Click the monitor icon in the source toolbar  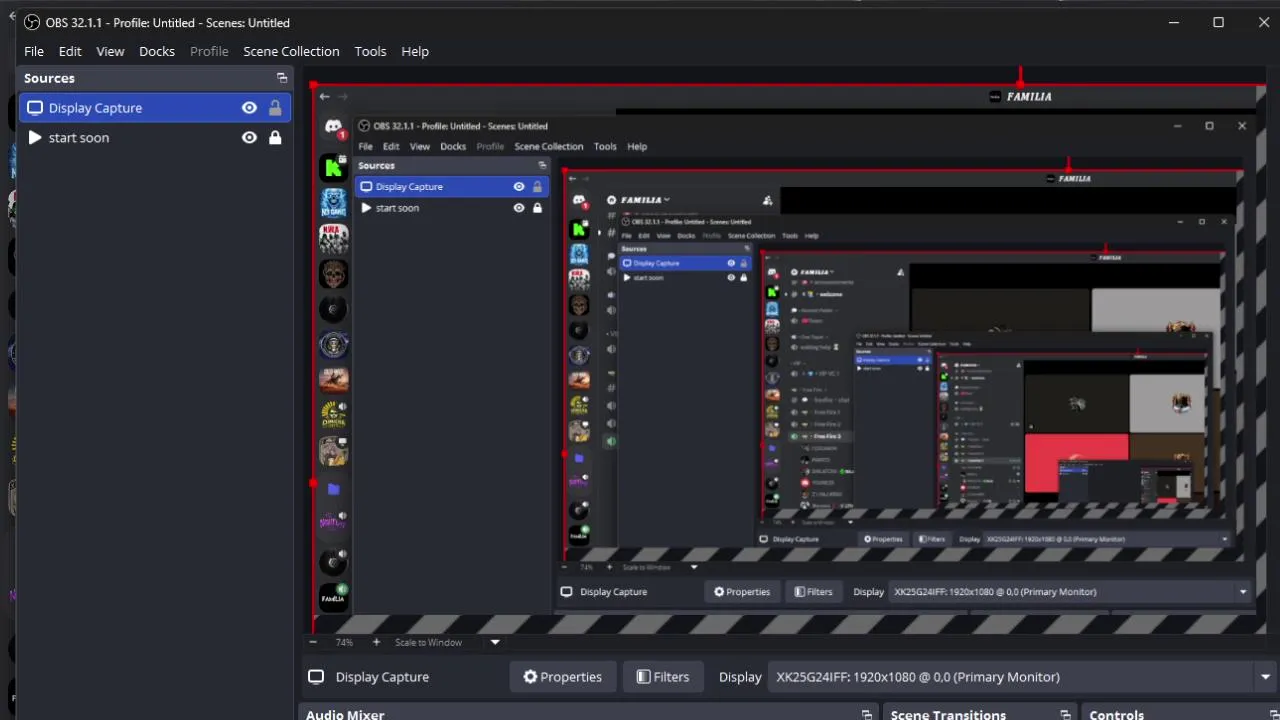coord(316,677)
